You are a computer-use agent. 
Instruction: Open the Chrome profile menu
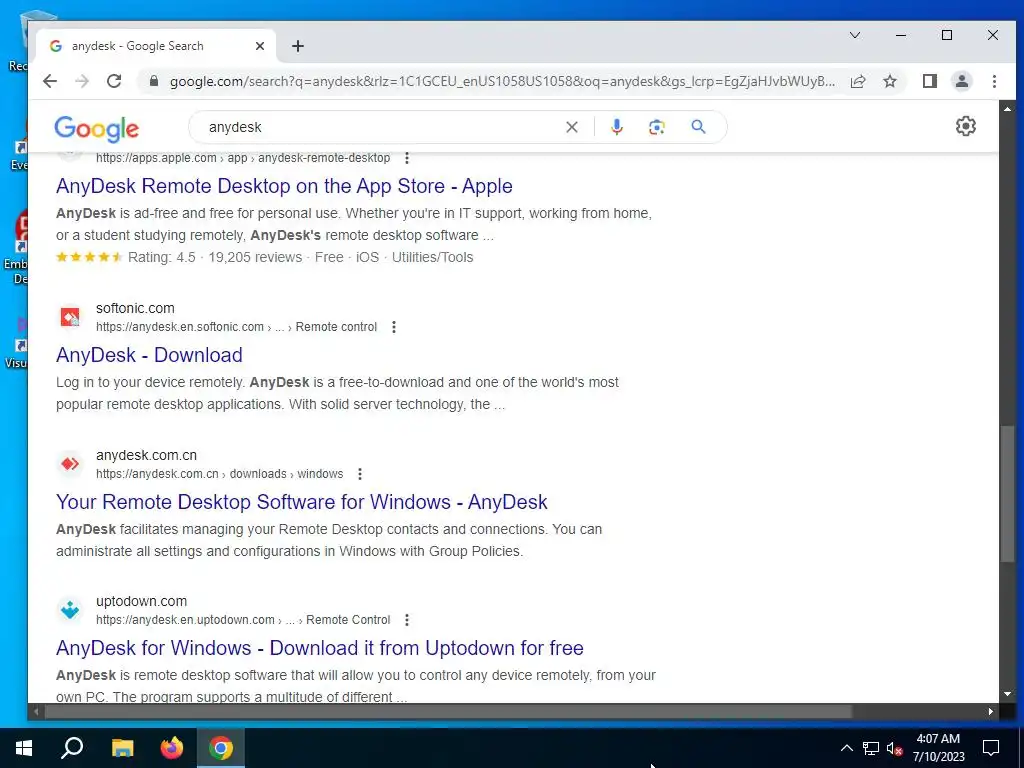point(962,81)
